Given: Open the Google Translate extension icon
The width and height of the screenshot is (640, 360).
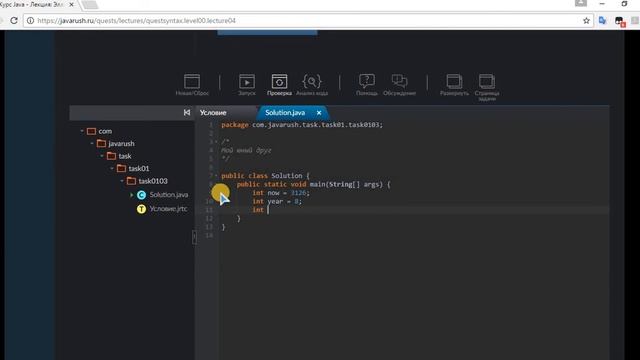Looking at the screenshot, I should (x=602, y=20).
